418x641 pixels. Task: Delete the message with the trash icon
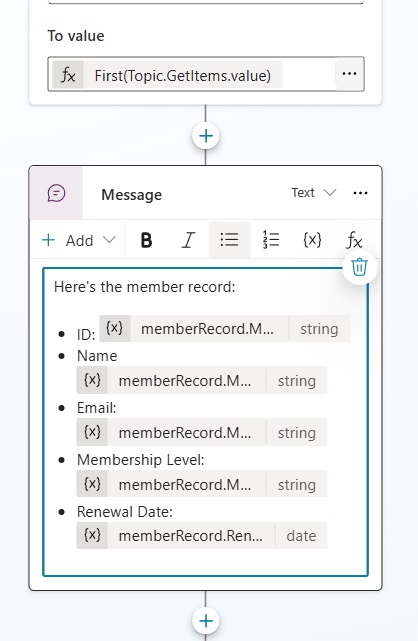tap(360, 267)
